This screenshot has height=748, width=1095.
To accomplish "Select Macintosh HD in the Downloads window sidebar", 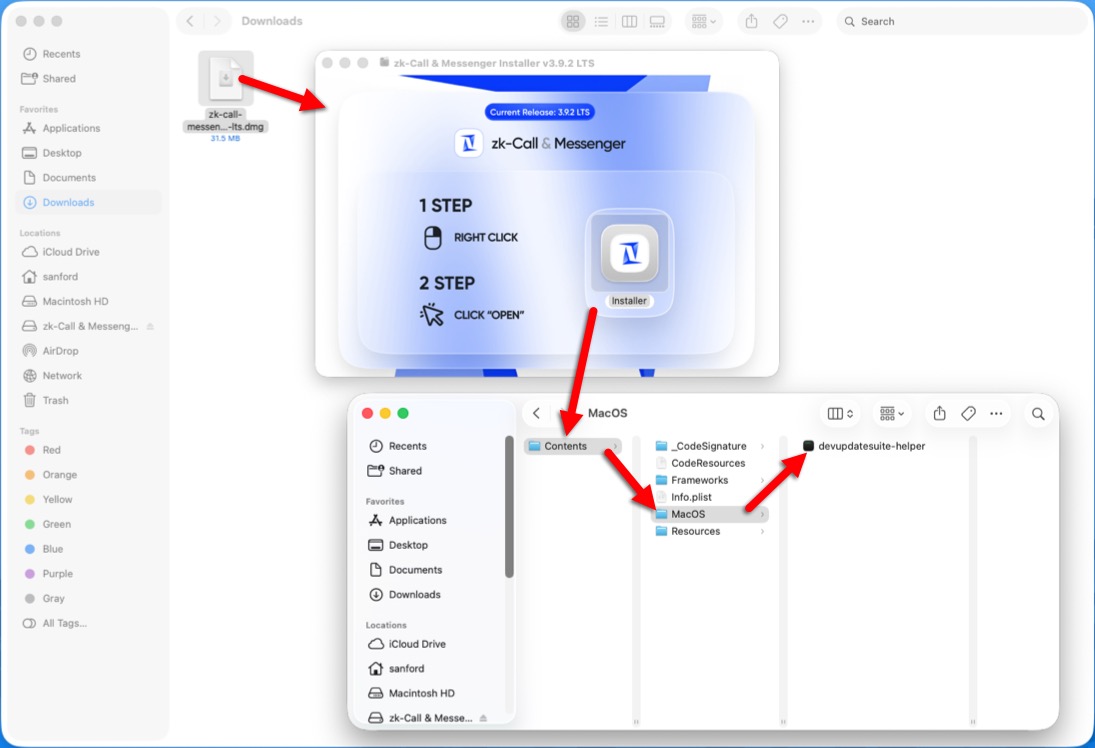I will tap(75, 301).
